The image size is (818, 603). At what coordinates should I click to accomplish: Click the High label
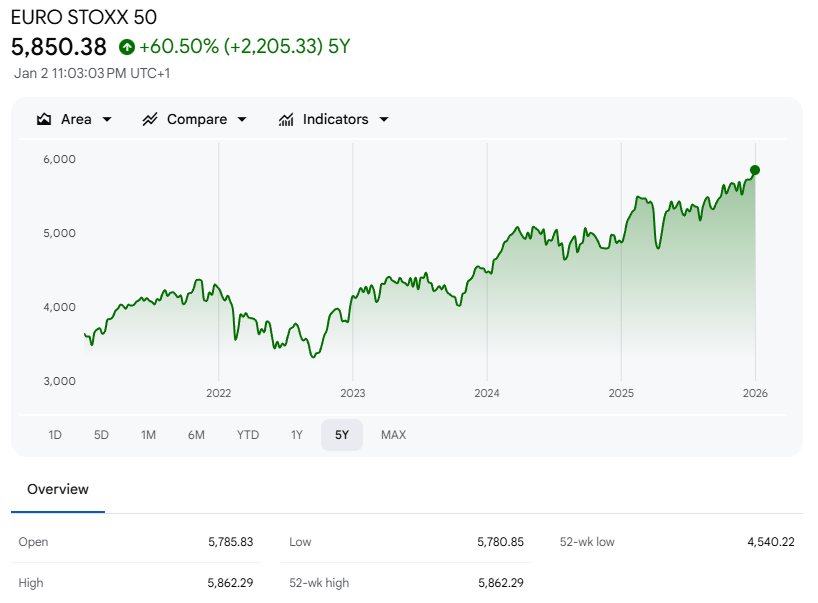coord(31,583)
